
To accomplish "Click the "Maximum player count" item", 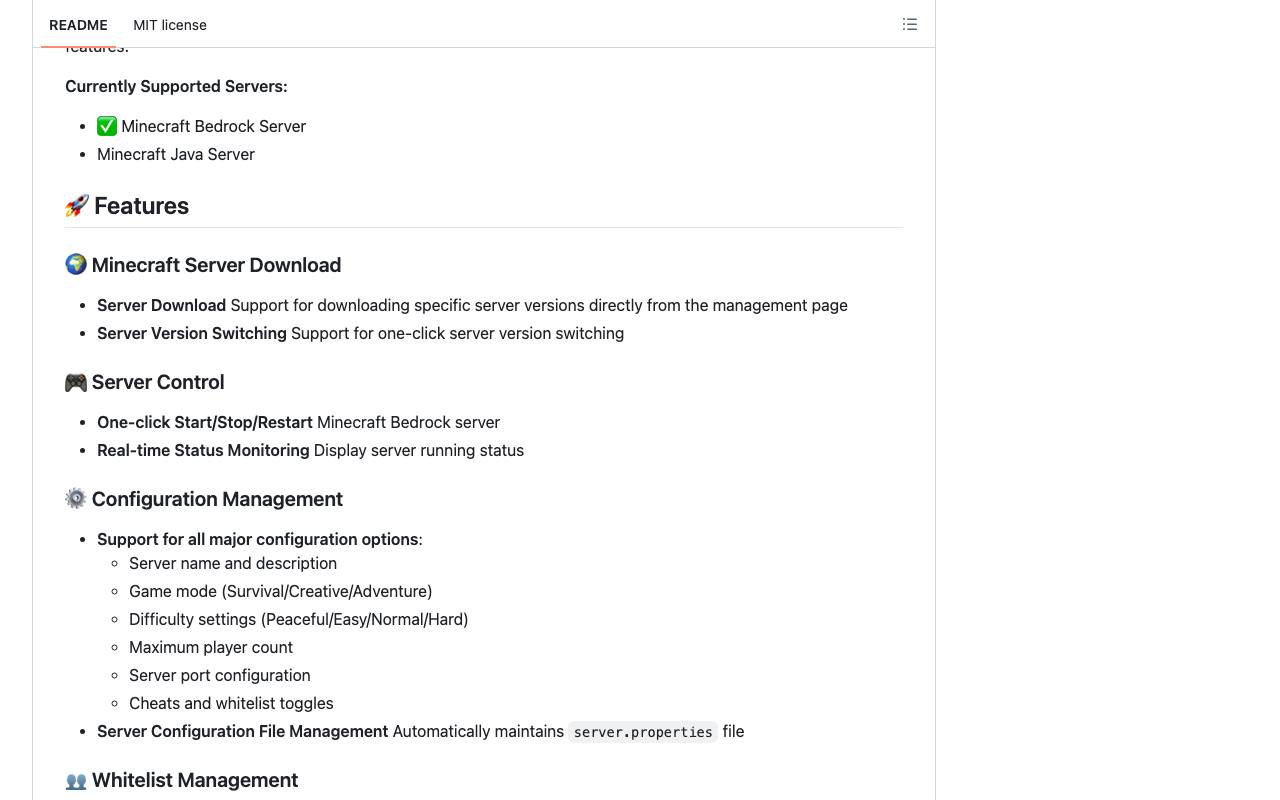I will 211,647.
